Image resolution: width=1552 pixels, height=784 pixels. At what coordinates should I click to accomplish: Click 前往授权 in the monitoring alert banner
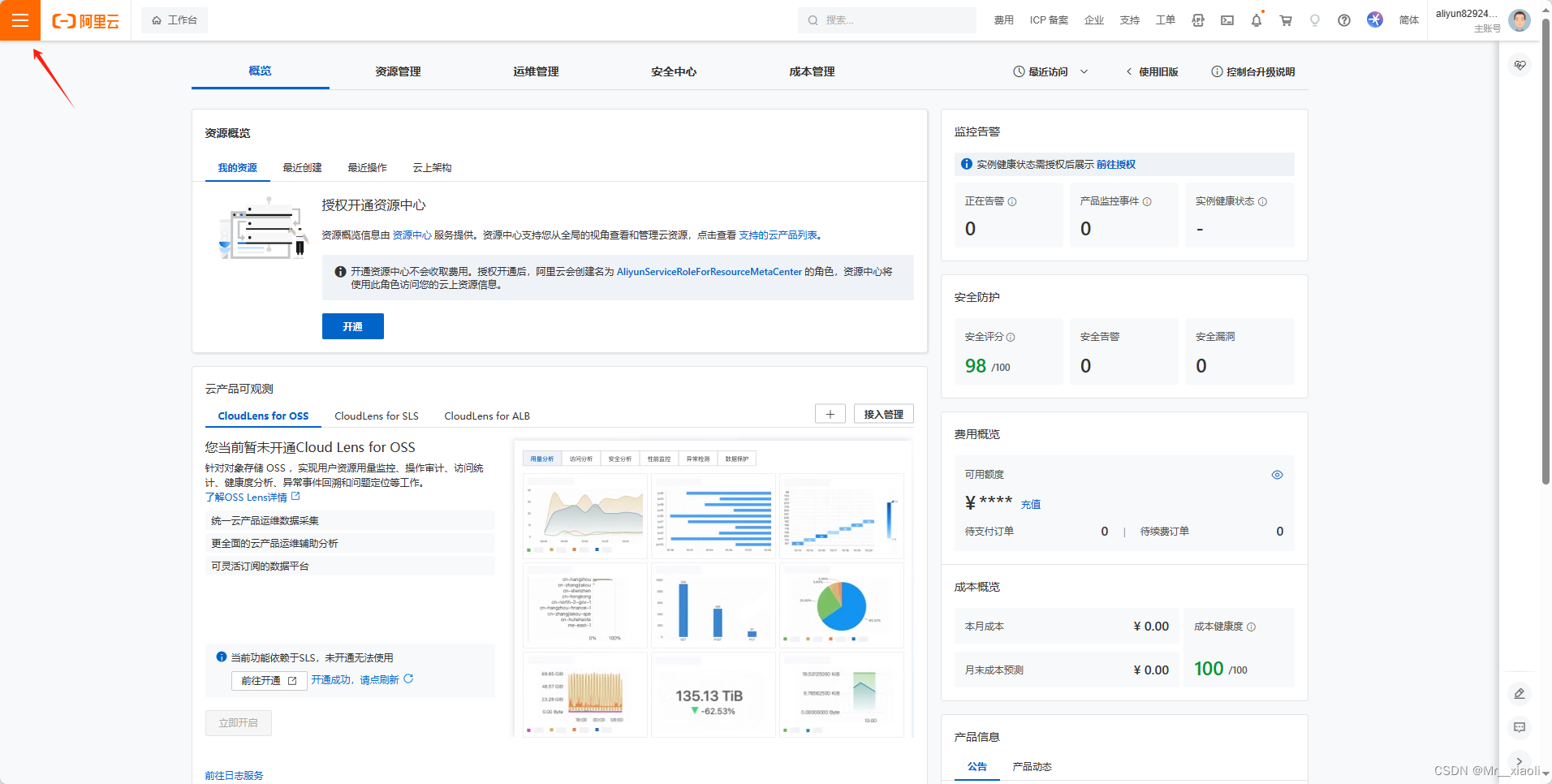pyautogui.click(x=1116, y=164)
